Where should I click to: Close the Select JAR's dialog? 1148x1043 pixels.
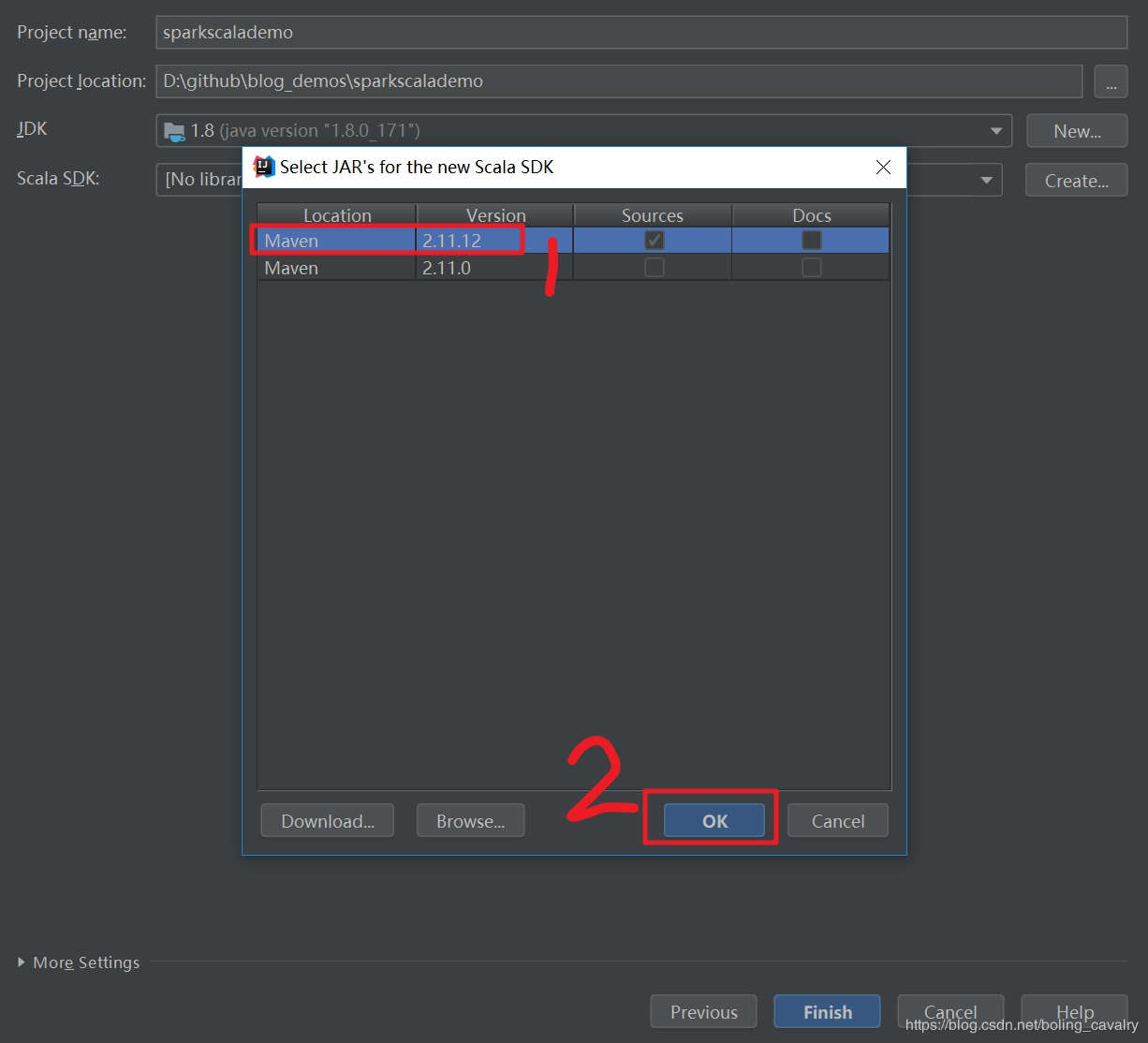click(883, 167)
